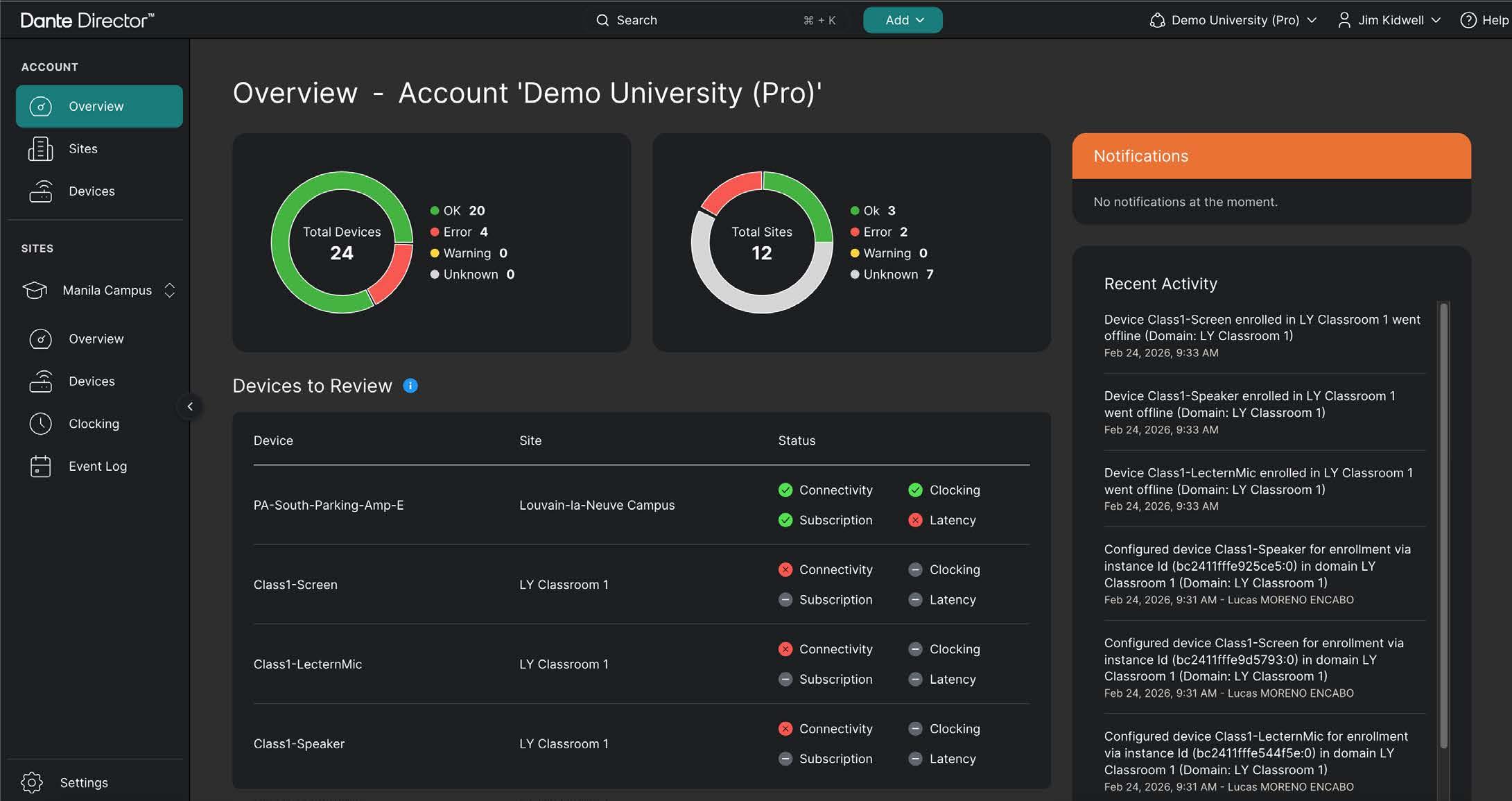Expand the Manila Campus site selector
The width and height of the screenshot is (1512, 801).
pyautogui.click(x=169, y=290)
